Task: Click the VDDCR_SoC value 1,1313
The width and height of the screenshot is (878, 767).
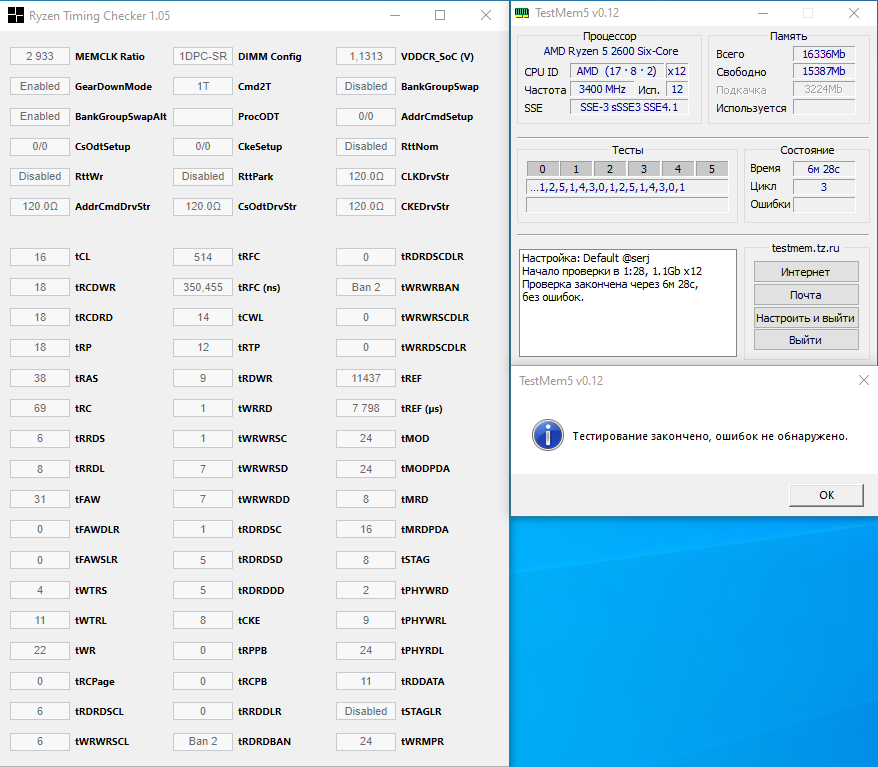Action: tap(366, 56)
